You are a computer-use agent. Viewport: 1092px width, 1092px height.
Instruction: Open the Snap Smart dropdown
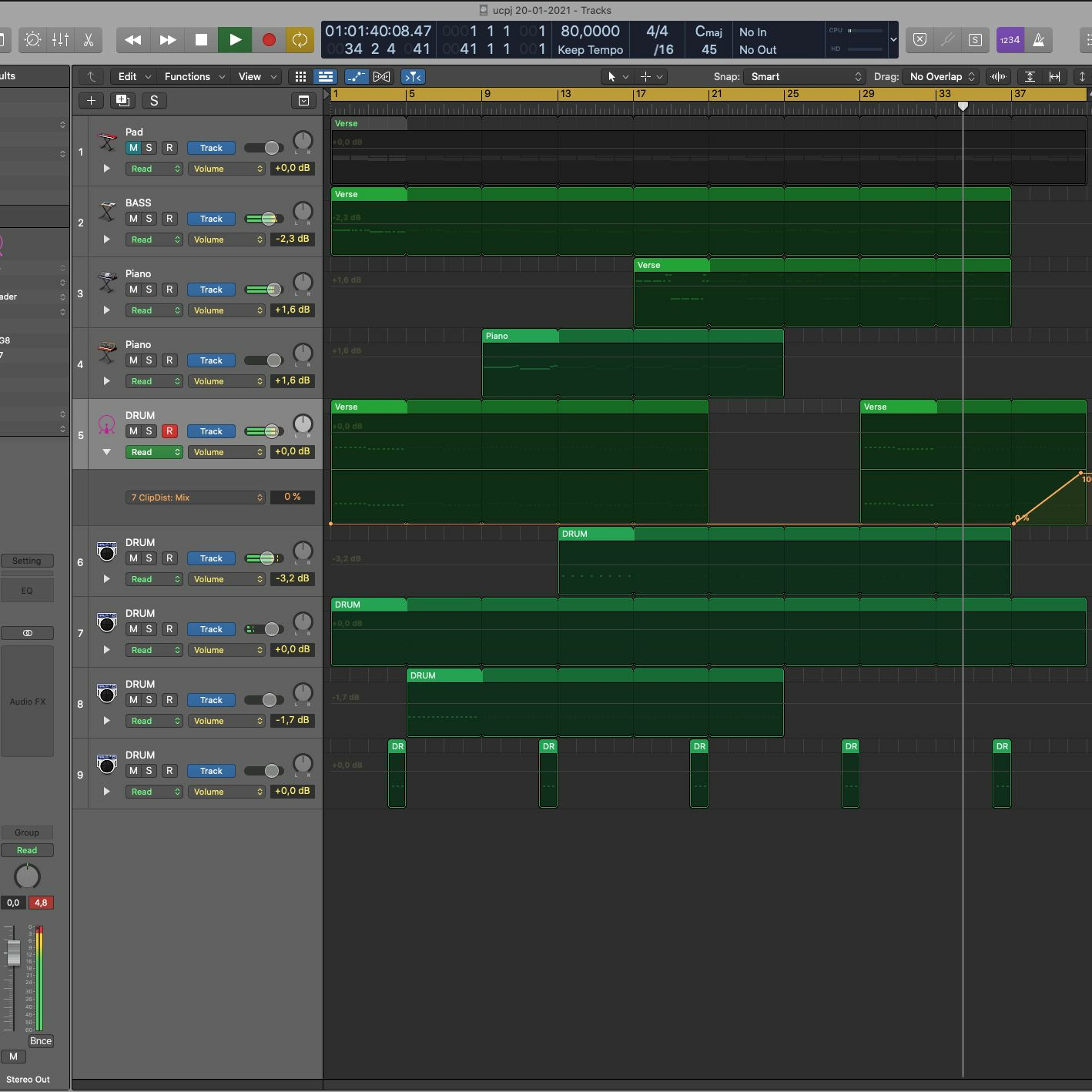click(x=805, y=77)
